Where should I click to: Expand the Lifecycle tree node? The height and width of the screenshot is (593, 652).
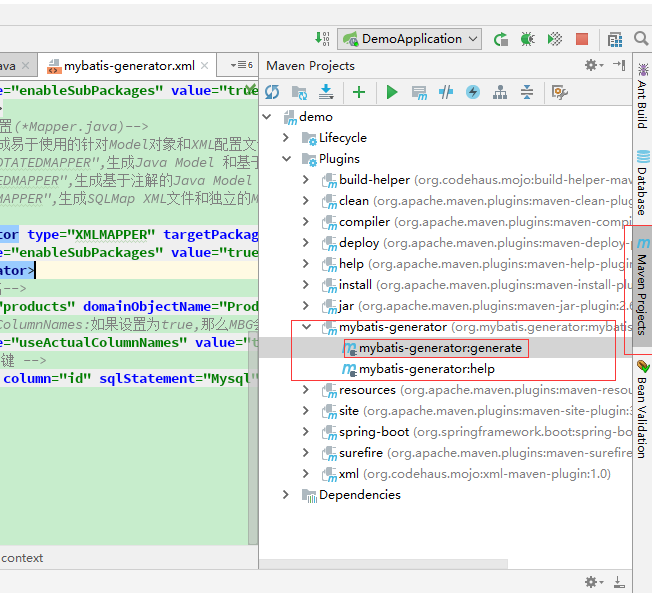286,138
